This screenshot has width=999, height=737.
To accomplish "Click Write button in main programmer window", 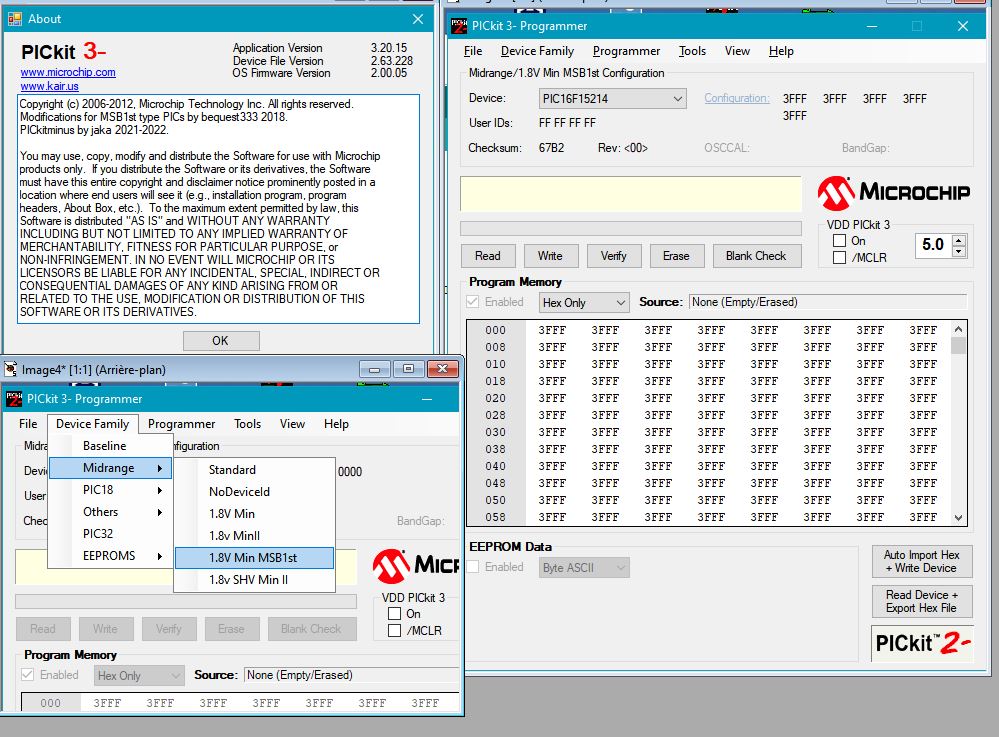I will 550,256.
